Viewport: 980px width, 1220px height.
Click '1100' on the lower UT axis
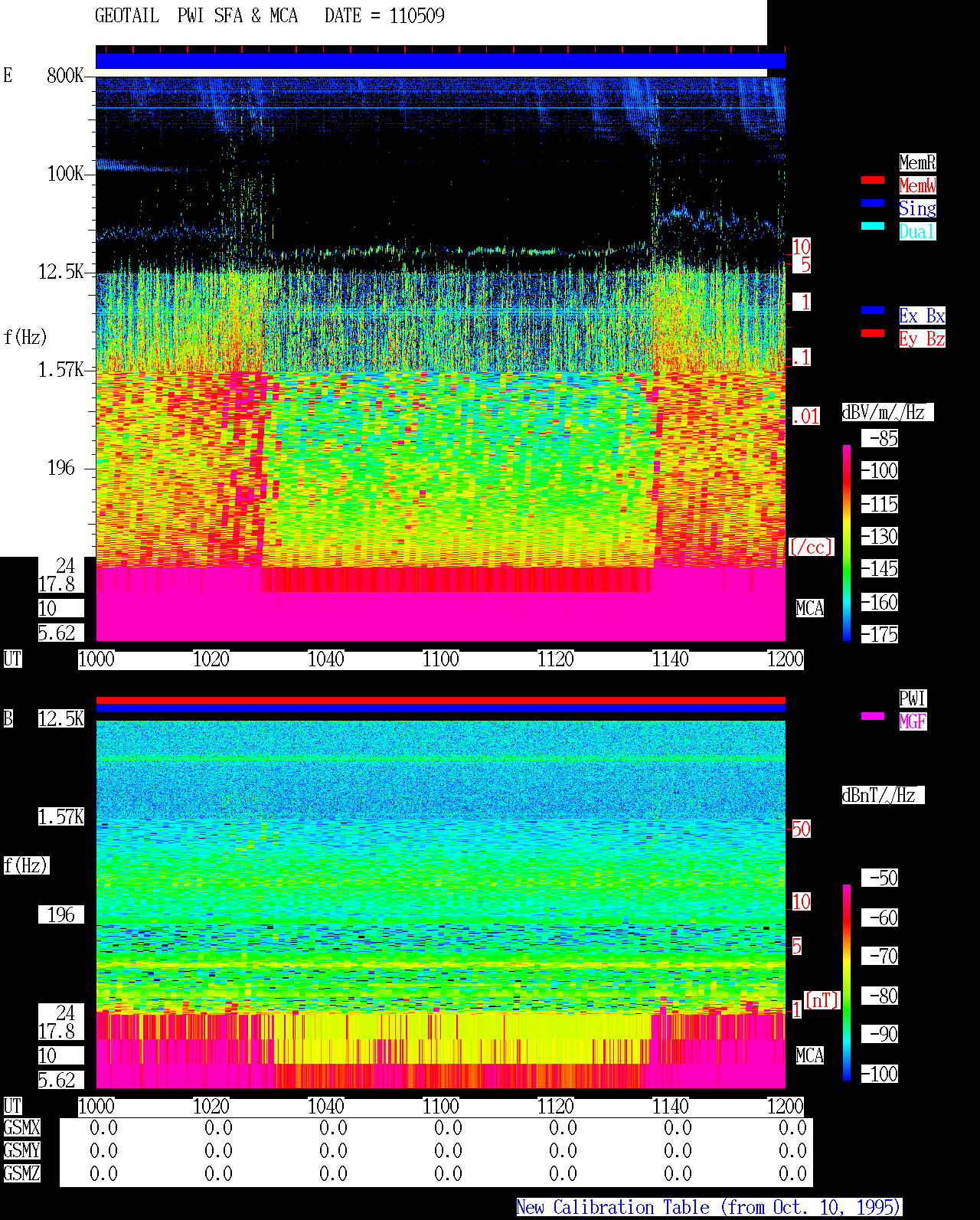440,1106
